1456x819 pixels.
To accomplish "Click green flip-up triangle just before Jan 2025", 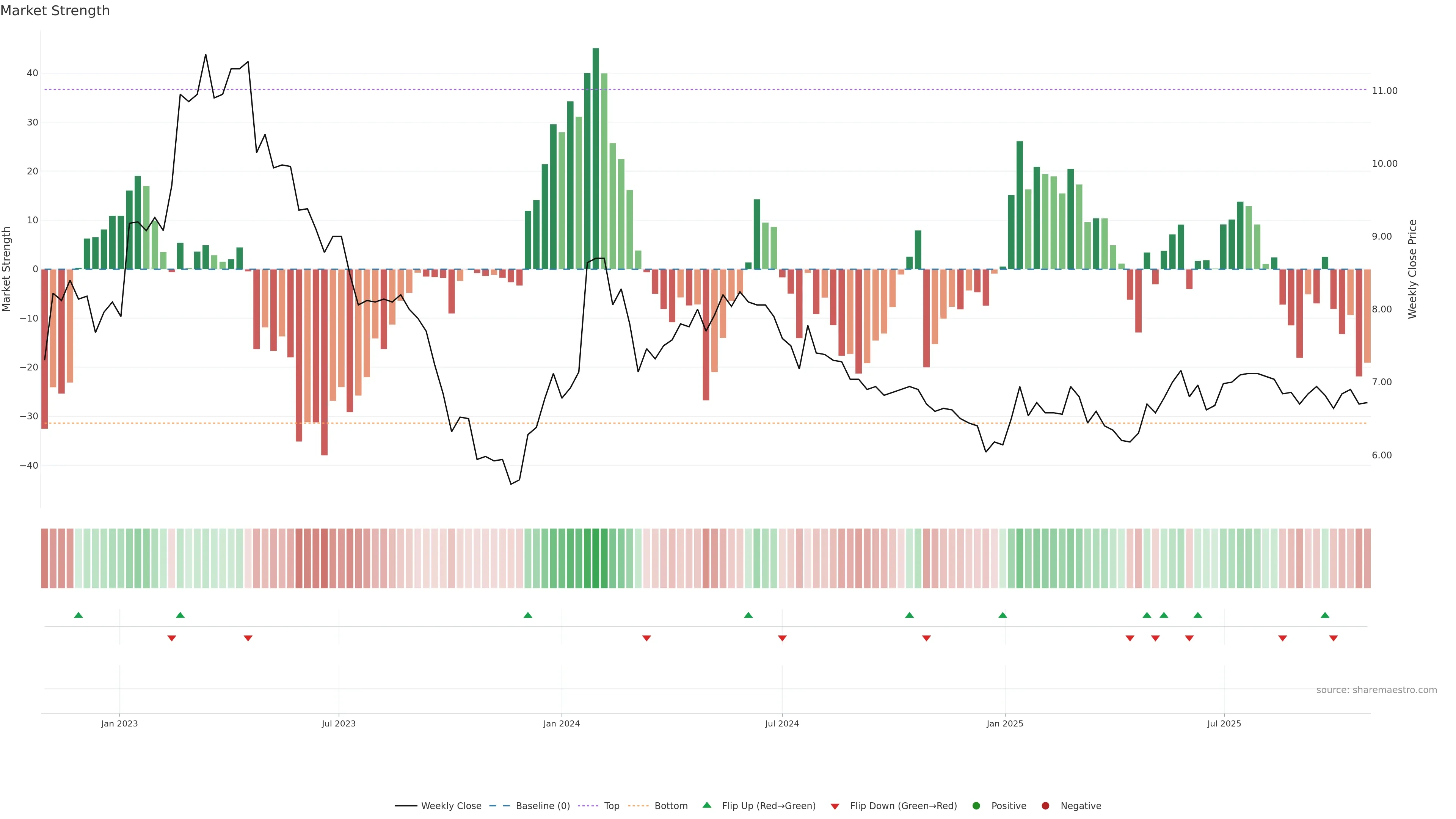I will [1003, 615].
